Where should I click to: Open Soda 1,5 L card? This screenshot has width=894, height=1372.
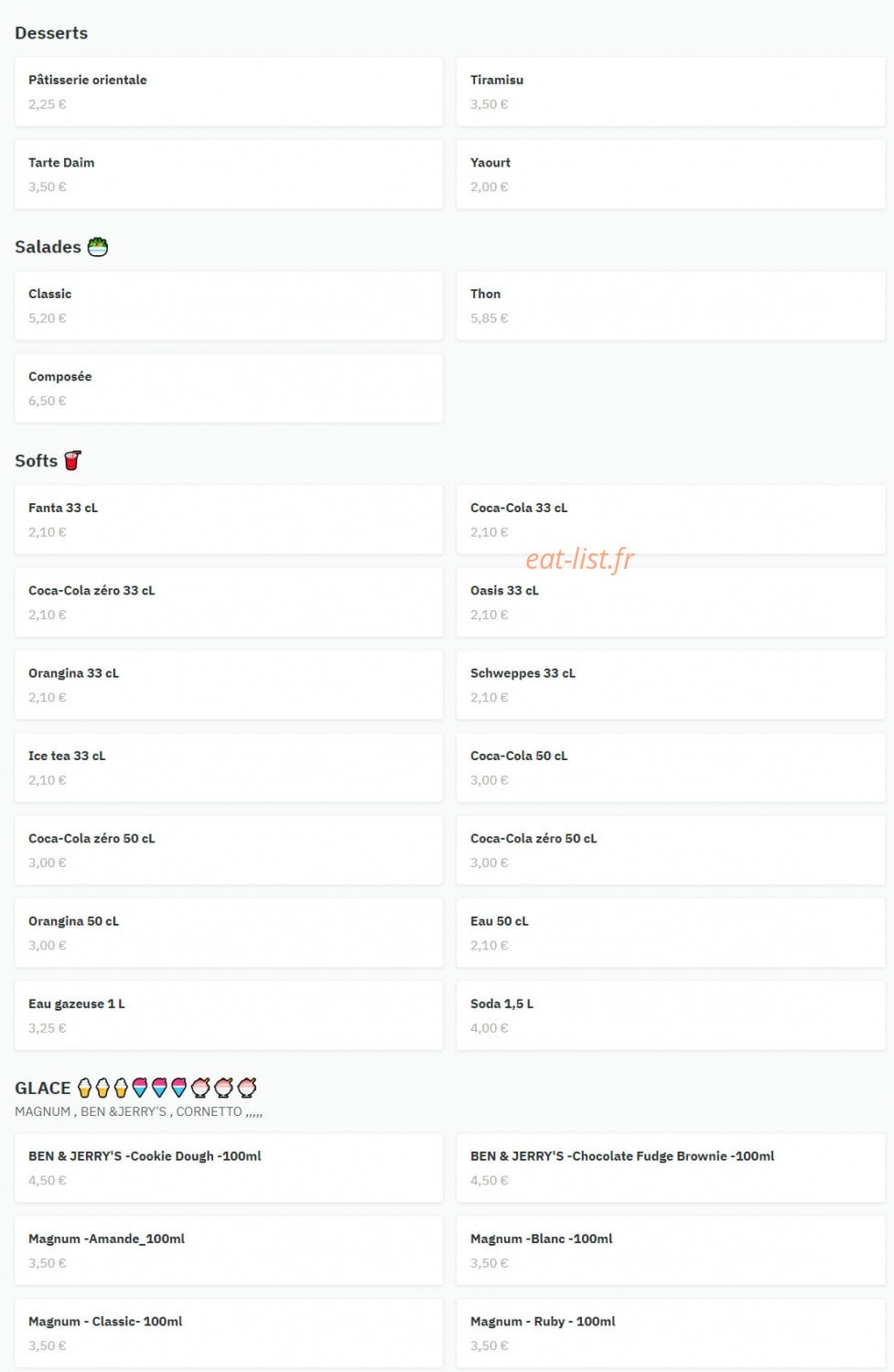click(x=671, y=1015)
